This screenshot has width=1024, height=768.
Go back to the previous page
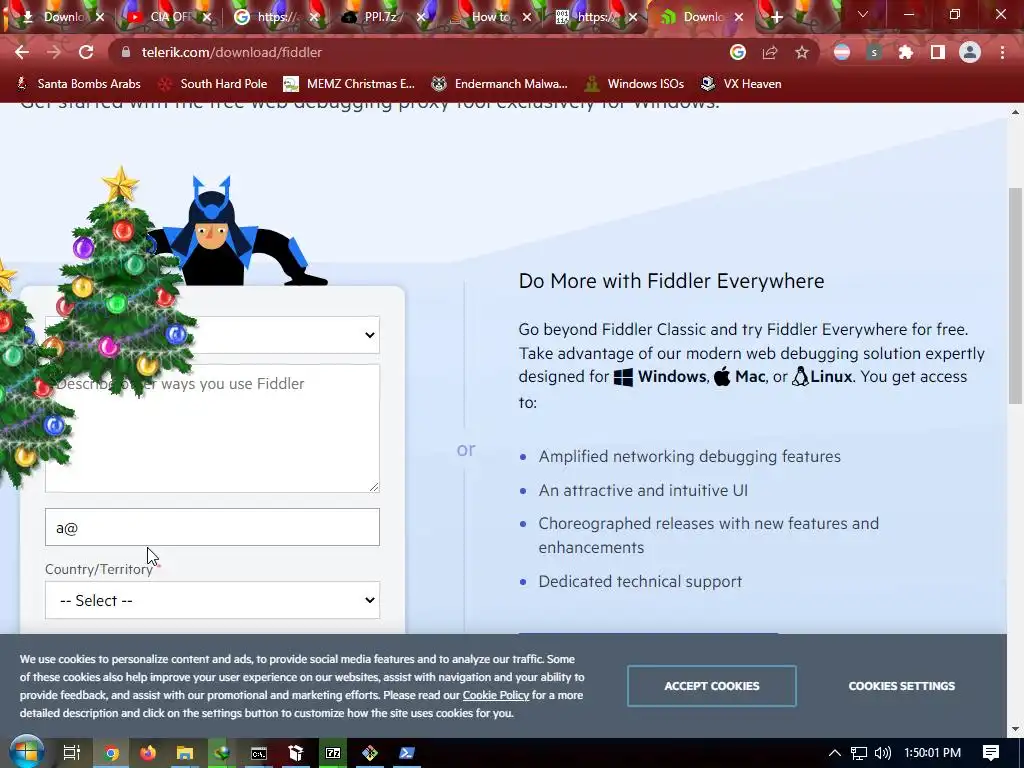click(22, 52)
